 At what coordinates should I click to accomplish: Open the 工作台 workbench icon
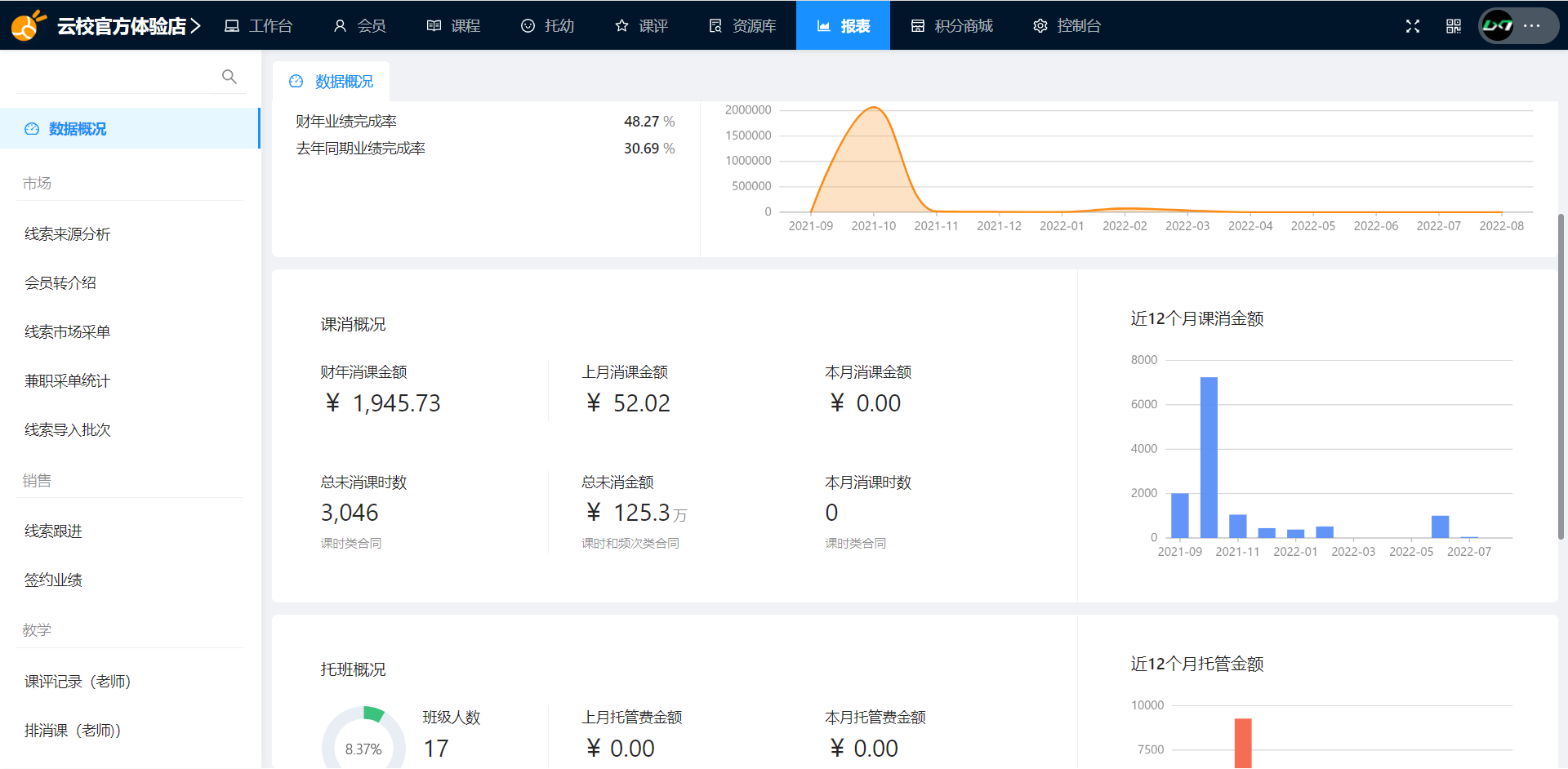tap(232, 26)
